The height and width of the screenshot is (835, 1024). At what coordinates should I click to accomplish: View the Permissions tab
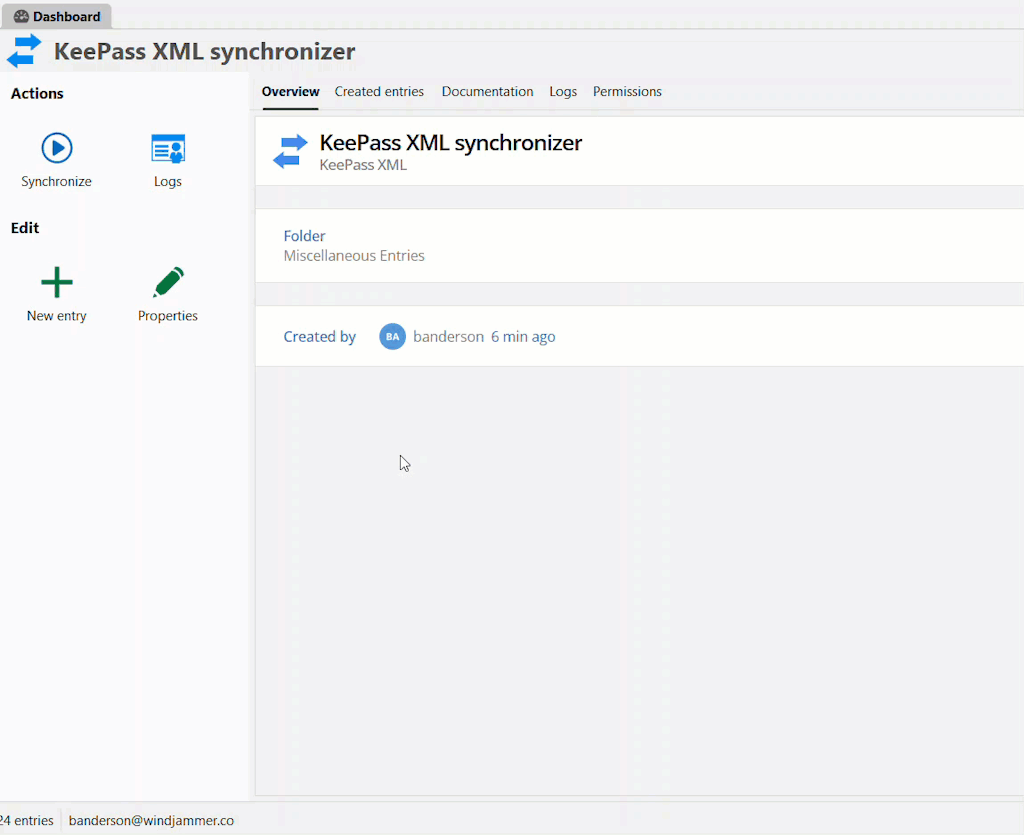tap(627, 92)
